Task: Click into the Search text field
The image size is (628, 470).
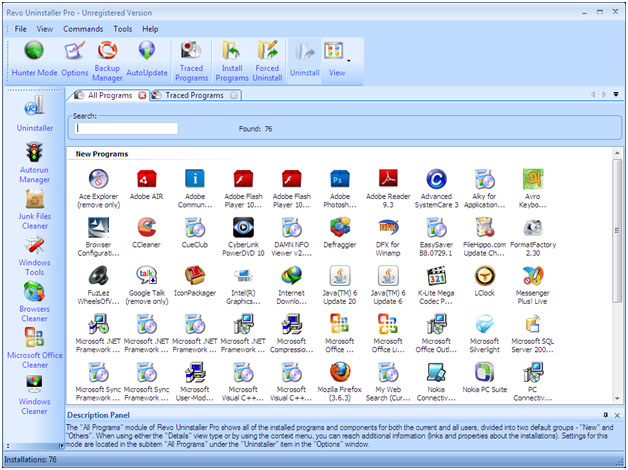Action: (x=127, y=128)
